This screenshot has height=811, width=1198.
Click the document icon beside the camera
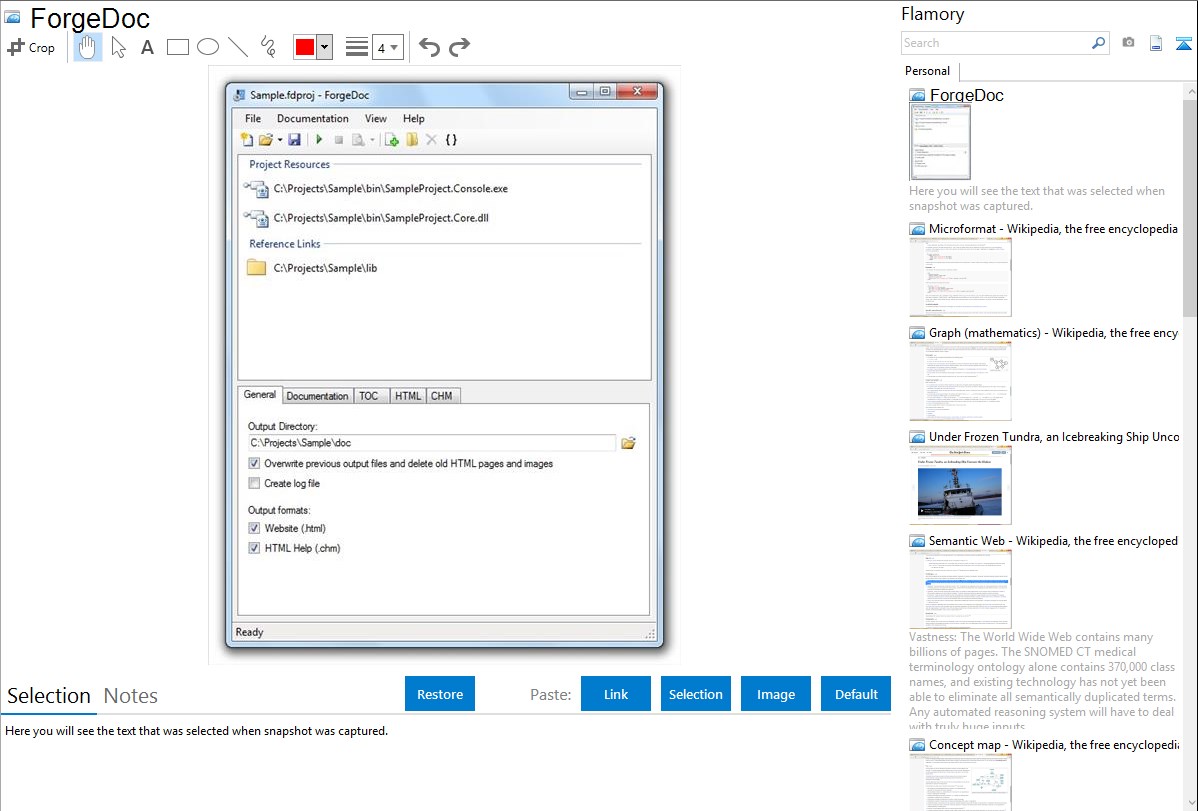[1156, 43]
